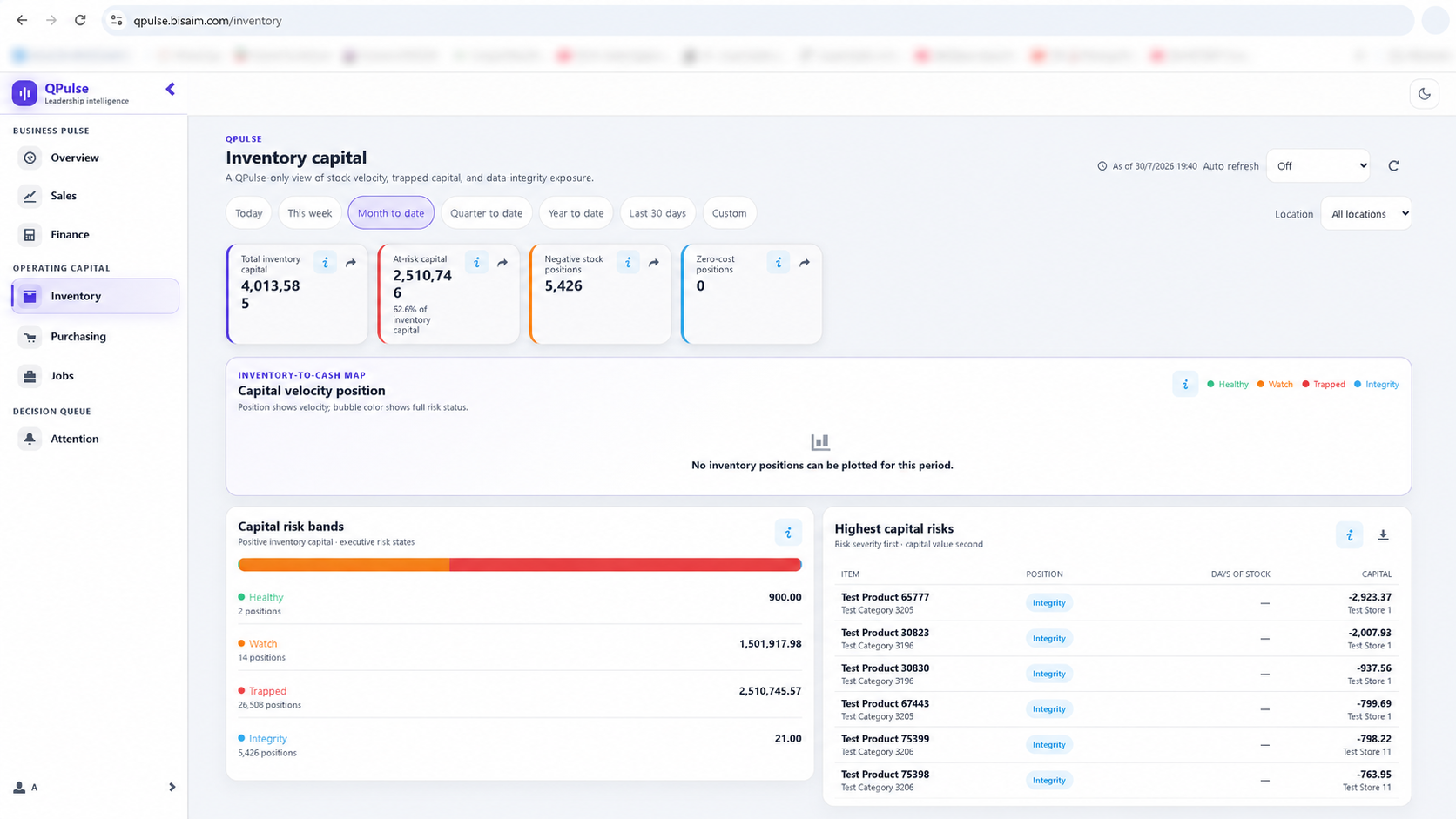Click the manual refresh icon
Viewport: 1456px width, 819px height.
click(x=1393, y=165)
